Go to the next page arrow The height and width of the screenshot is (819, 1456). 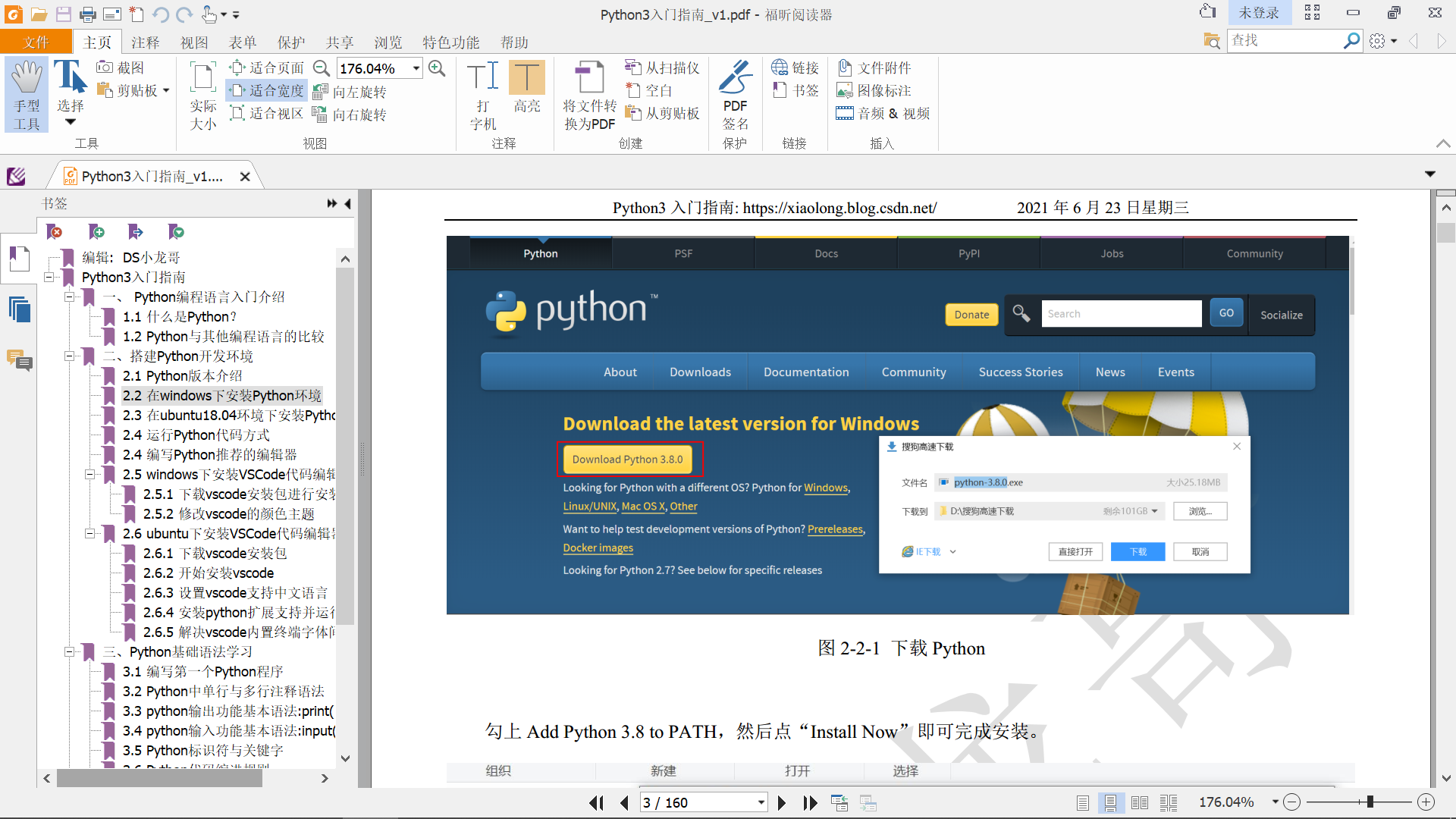click(782, 803)
